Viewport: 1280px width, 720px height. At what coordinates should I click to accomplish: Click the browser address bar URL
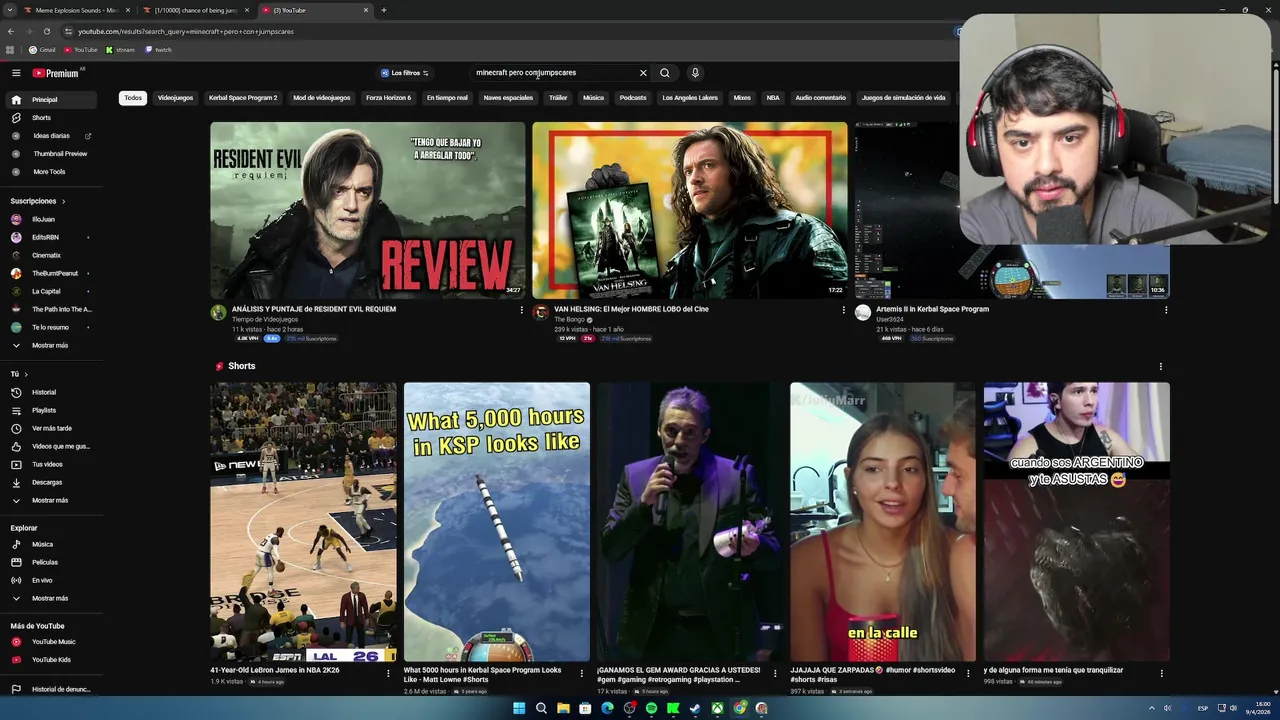coord(186,31)
